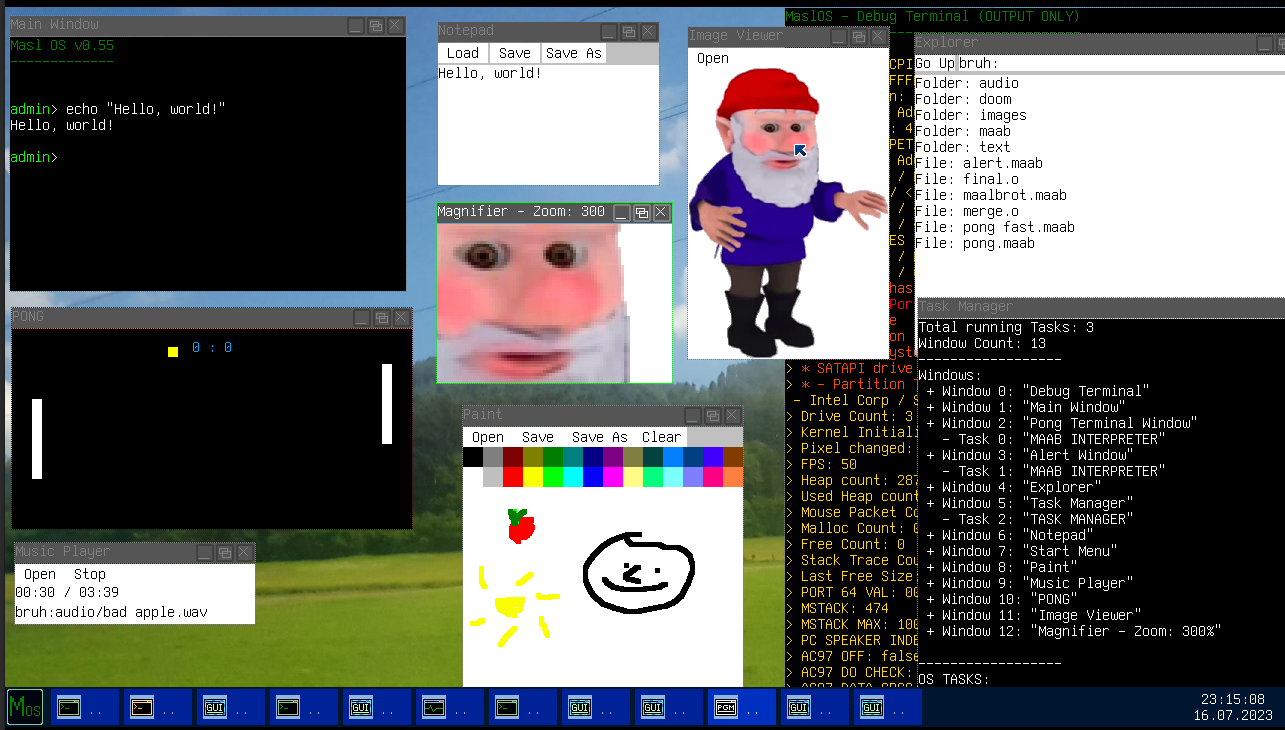
Task: Clear the Paint canvas
Action: pos(661,437)
